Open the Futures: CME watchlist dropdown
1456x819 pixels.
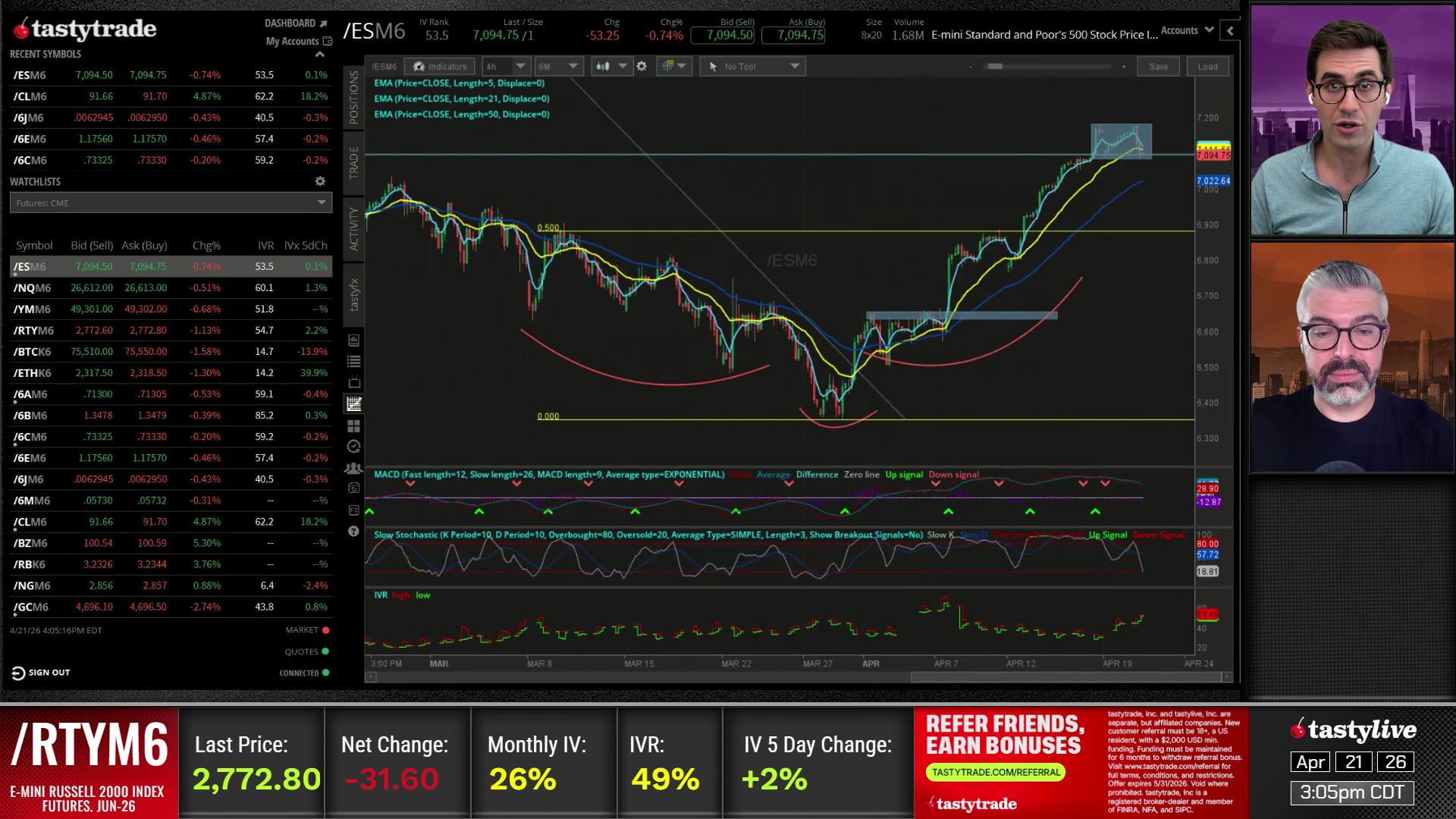tap(171, 203)
